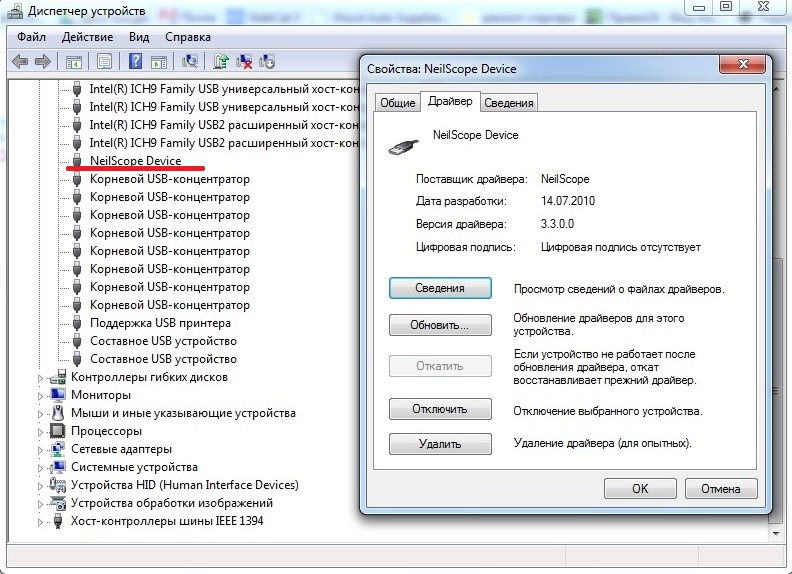The width and height of the screenshot is (792, 574).
Task: Open the Действие menu
Action: click(x=87, y=37)
